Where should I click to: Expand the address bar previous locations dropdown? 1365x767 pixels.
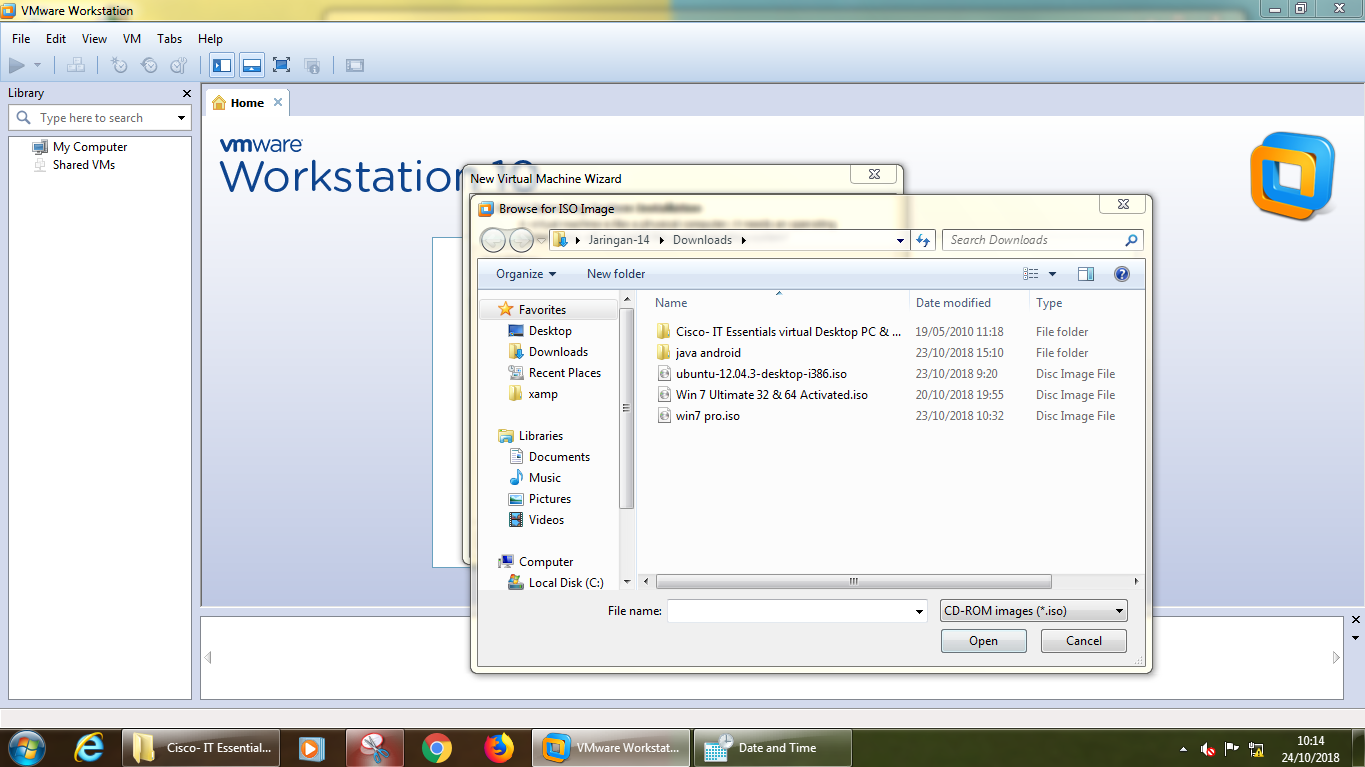(x=900, y=240)
